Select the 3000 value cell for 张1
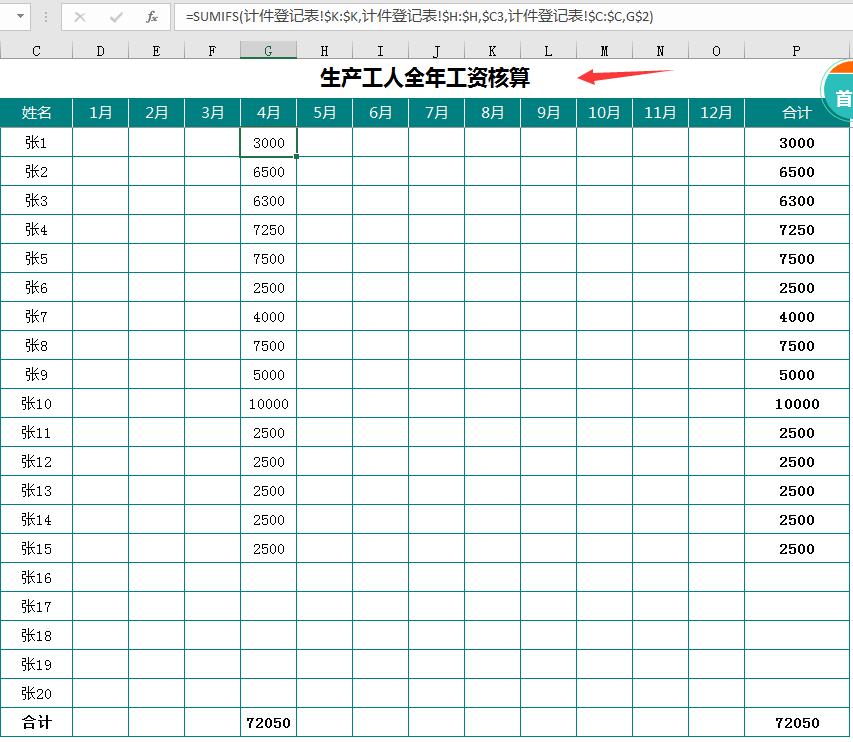The height and width of the screenshot is (742, 853). (x=268, y=143)
